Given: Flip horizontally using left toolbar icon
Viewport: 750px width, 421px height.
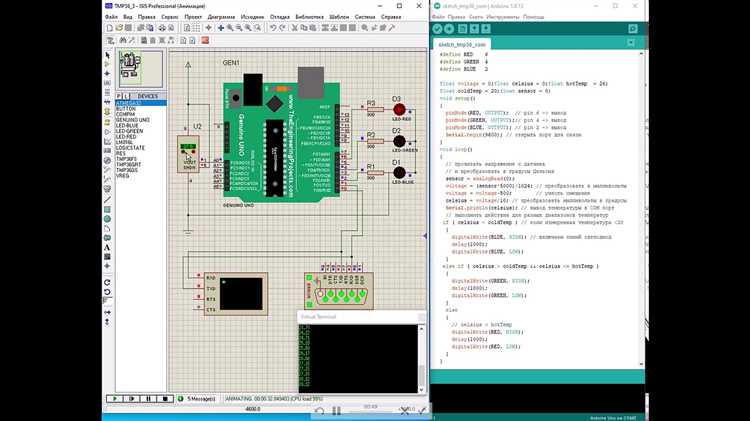Looking at the screenshot, I should [x=107, y=312].
